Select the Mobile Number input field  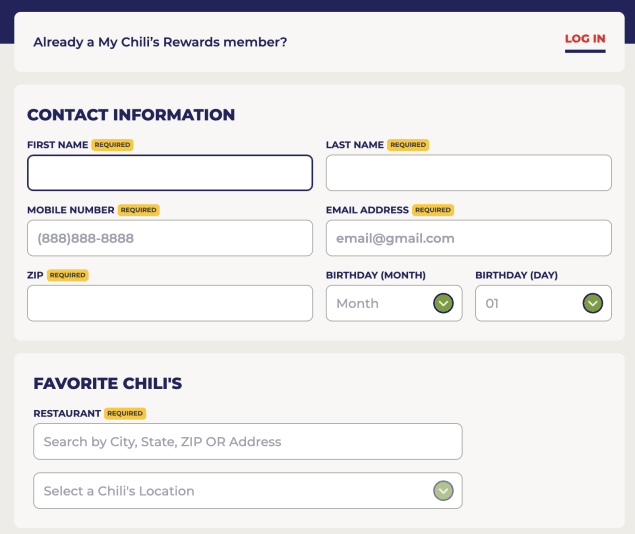tap(170, 238)
